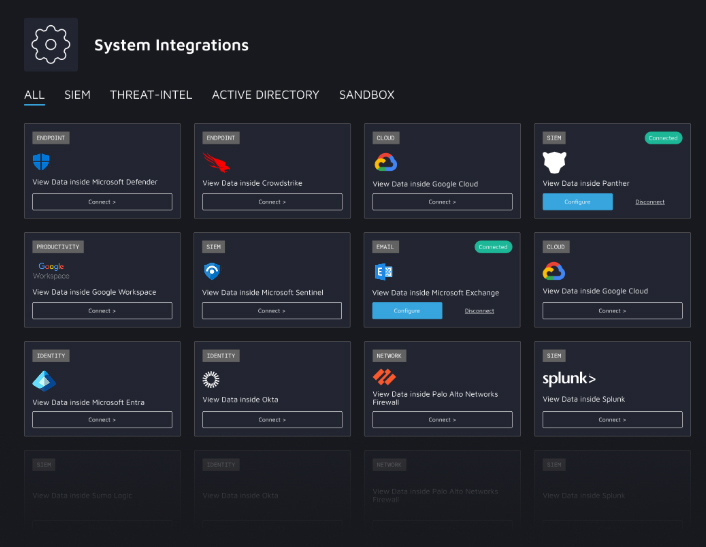Viewport: 706px width, 547px height.
Task: Configure the Panther integration
Action: click(x=578, y=202)
